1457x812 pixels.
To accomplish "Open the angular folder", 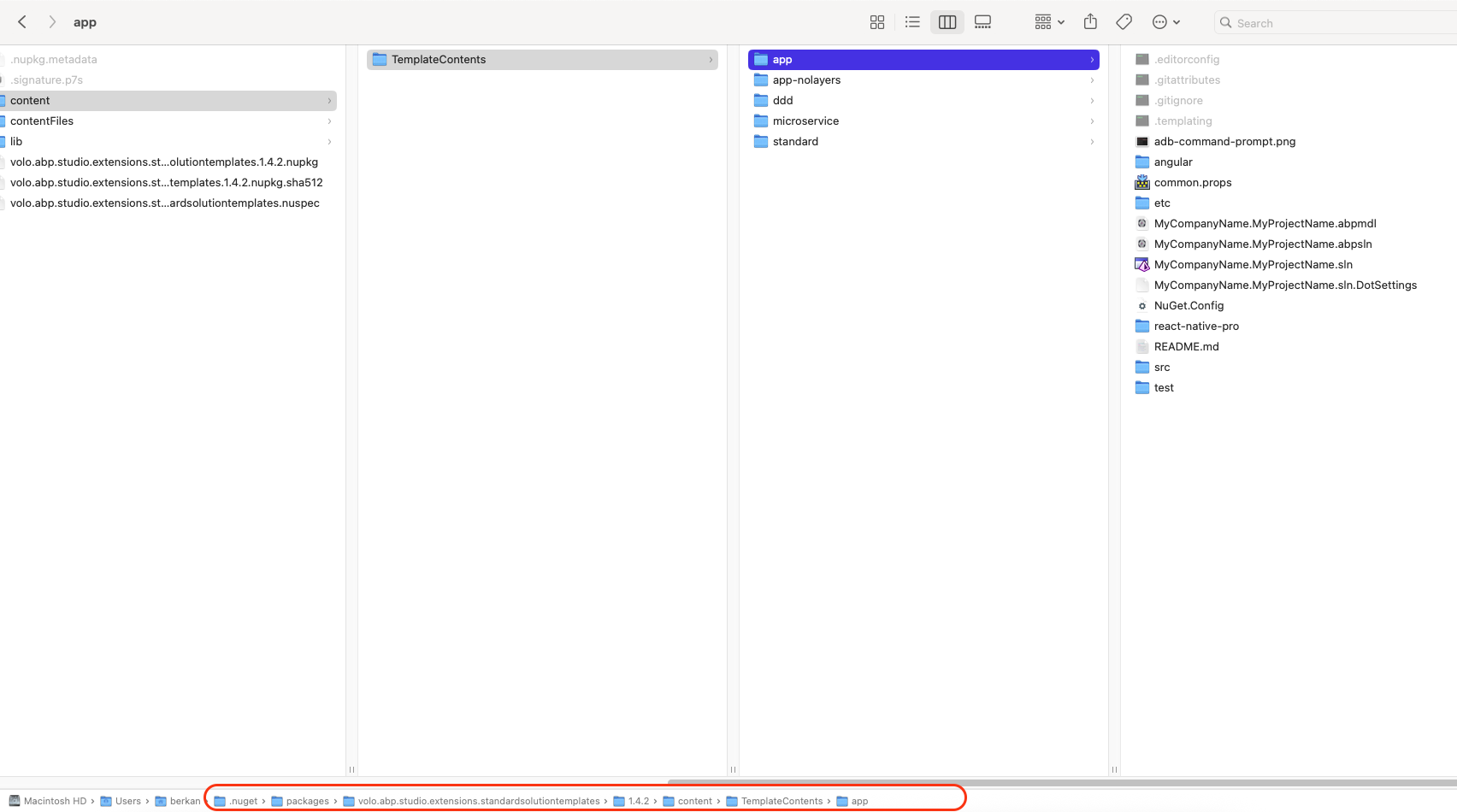I will pyautogui.click(x=1172, y=162).
